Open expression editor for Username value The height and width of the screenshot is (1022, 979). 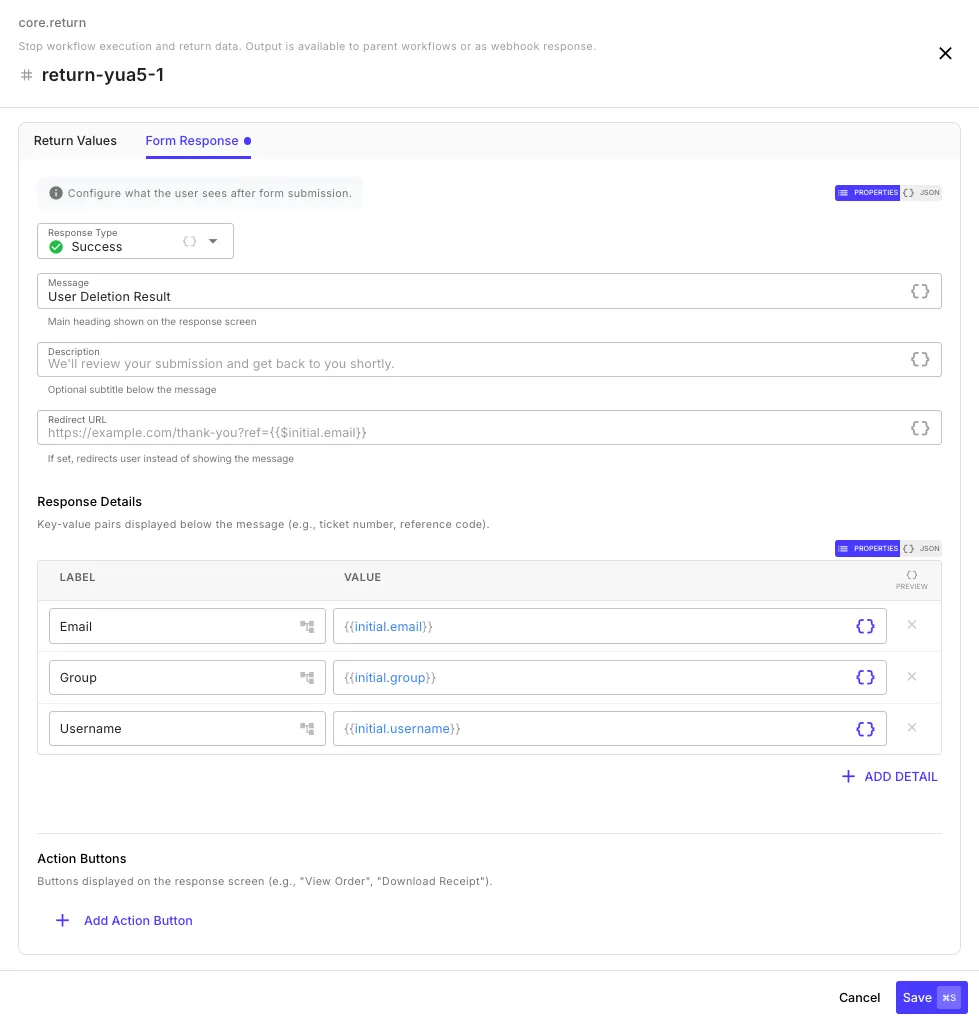coord(864,728)
